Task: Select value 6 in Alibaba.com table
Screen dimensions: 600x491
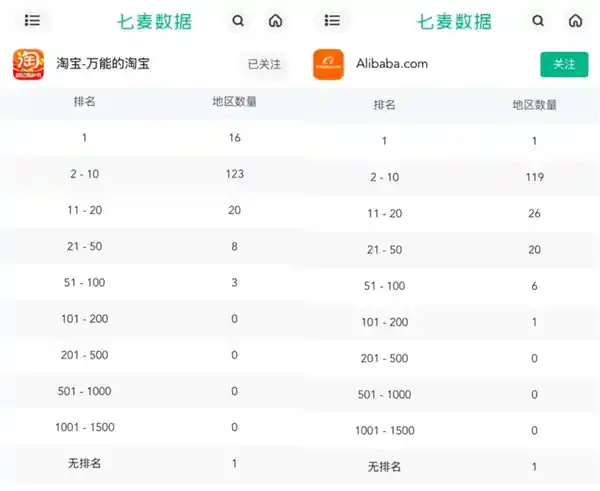Action: (535, 286)
